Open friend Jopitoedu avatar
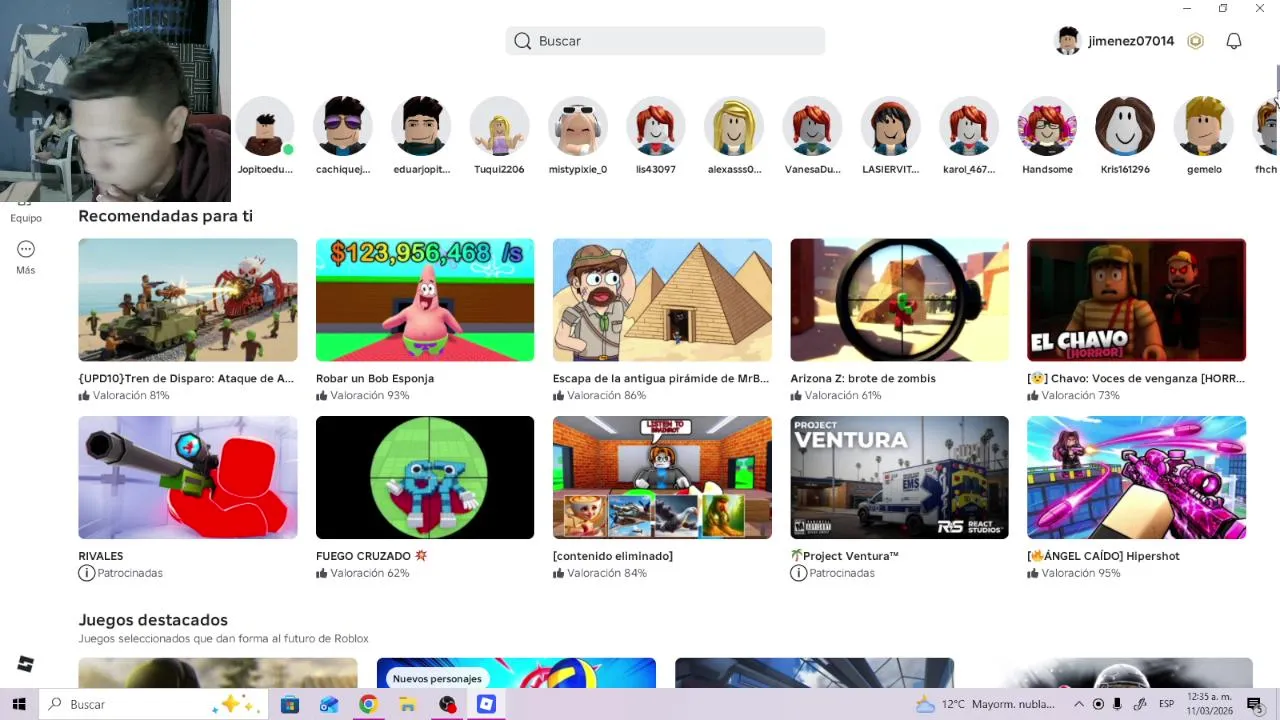1280x720 pixels. (x=265, y=126)
